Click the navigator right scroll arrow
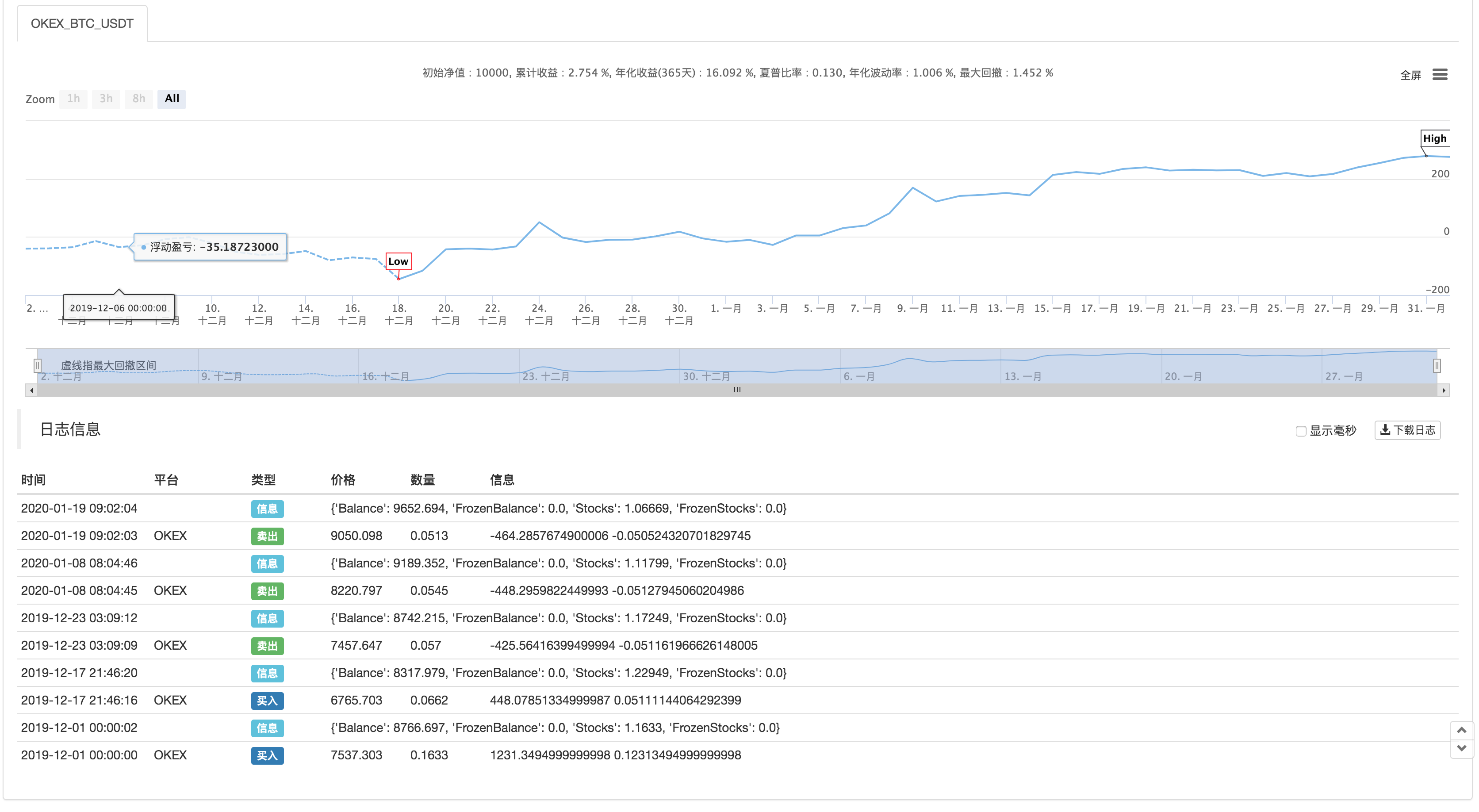The width and height of the screenshot is (1479, 812). point(1444,390)
